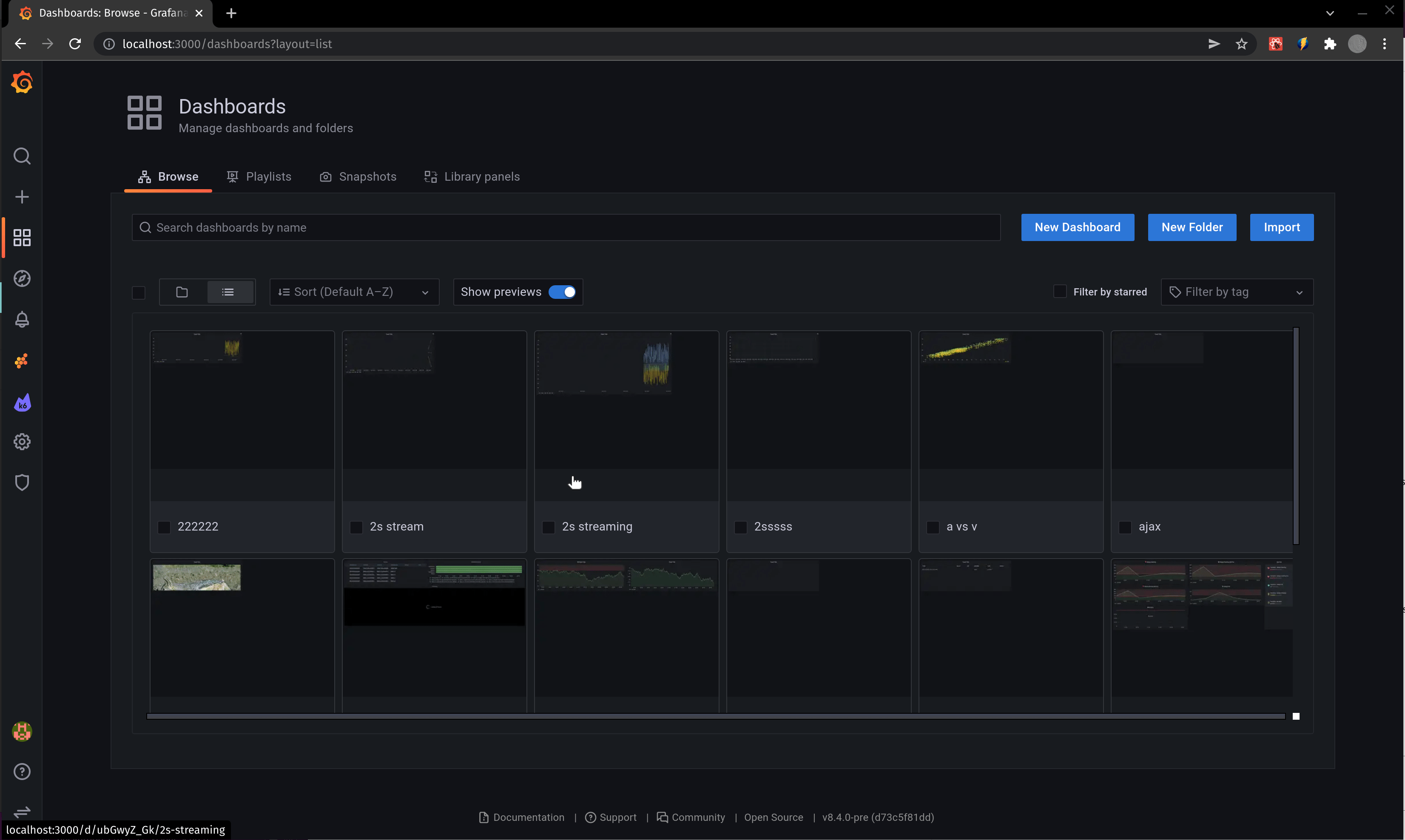Open the Search dashboards sidebar icon
The image size is (1405, 840).
[22, 156]
